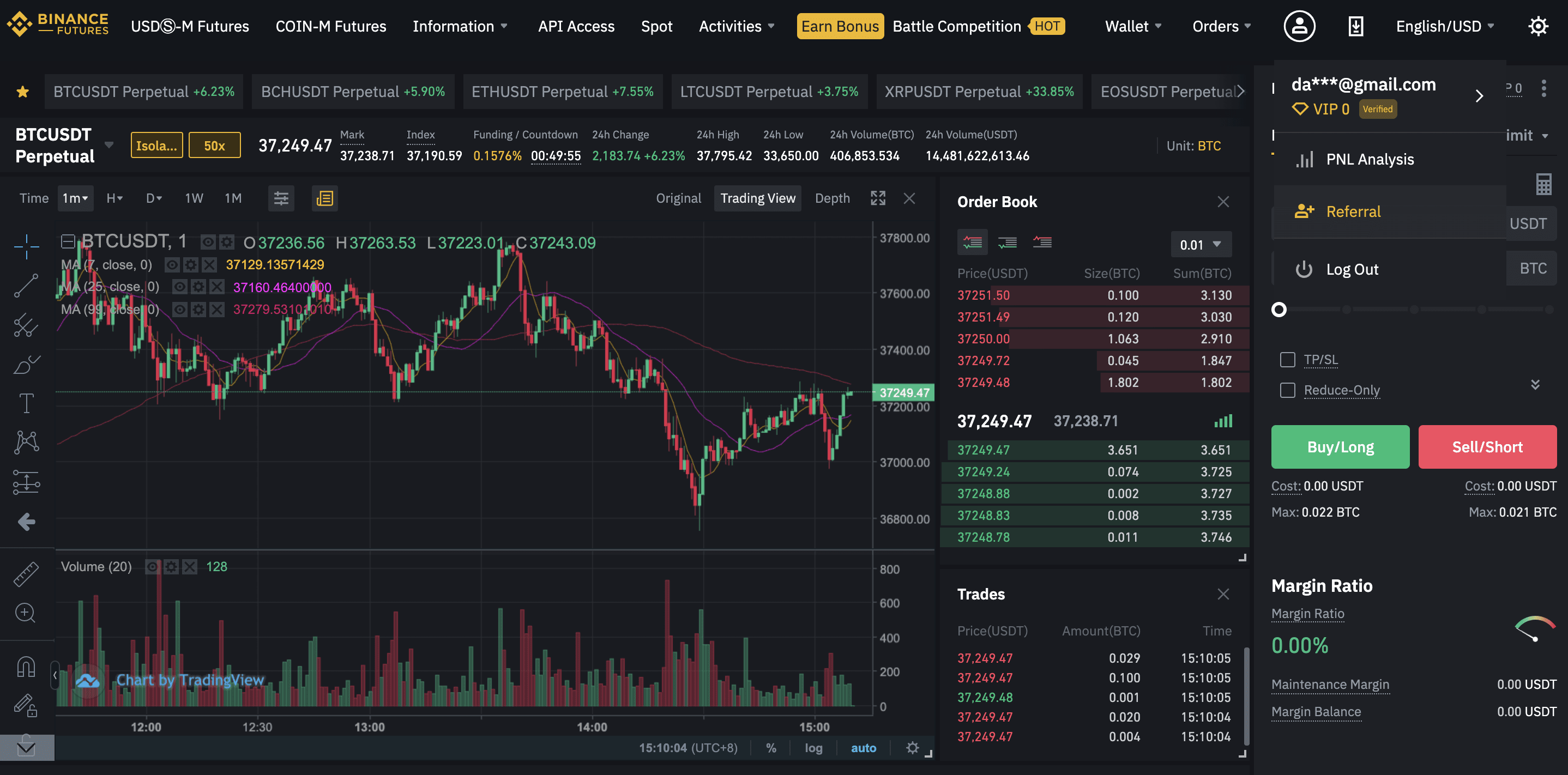1568x775 pixels.
Task: Open the settings gear in header
Action: click(x=1537, y=26)
